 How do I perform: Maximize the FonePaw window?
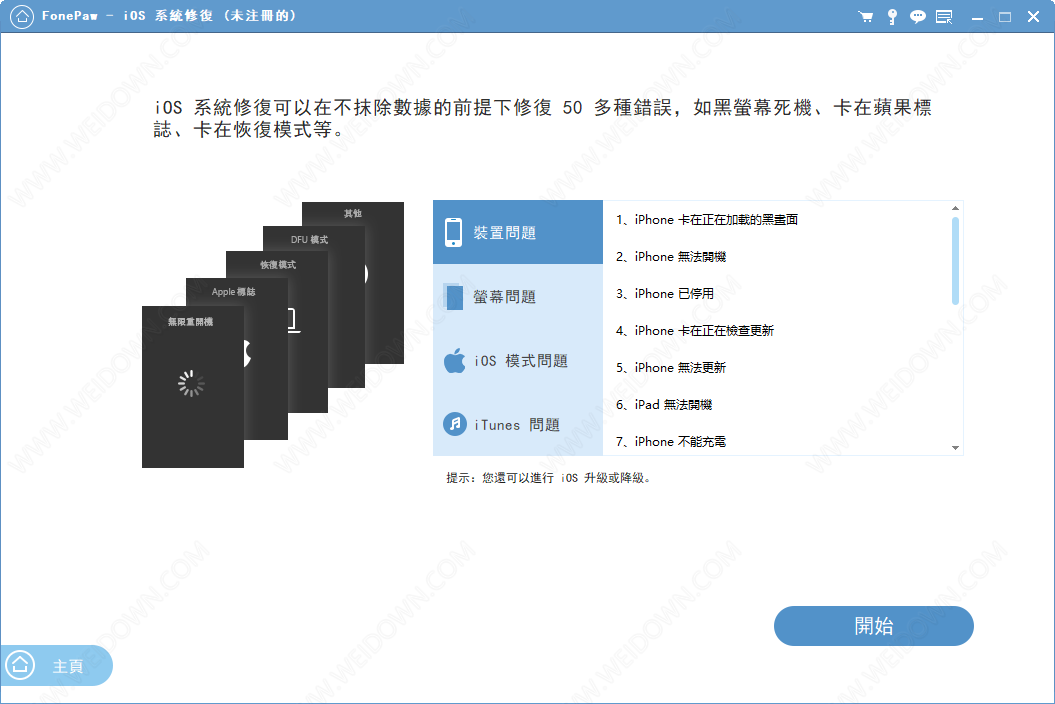(1005, 17)
